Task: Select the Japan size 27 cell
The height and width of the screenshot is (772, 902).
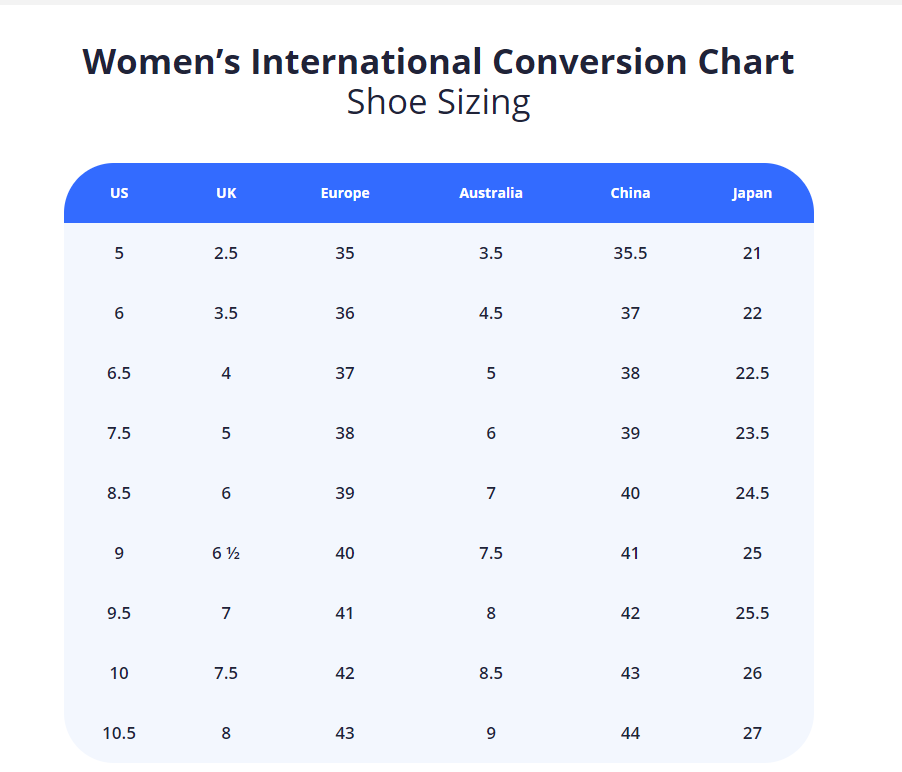Action: click(752, 733)
